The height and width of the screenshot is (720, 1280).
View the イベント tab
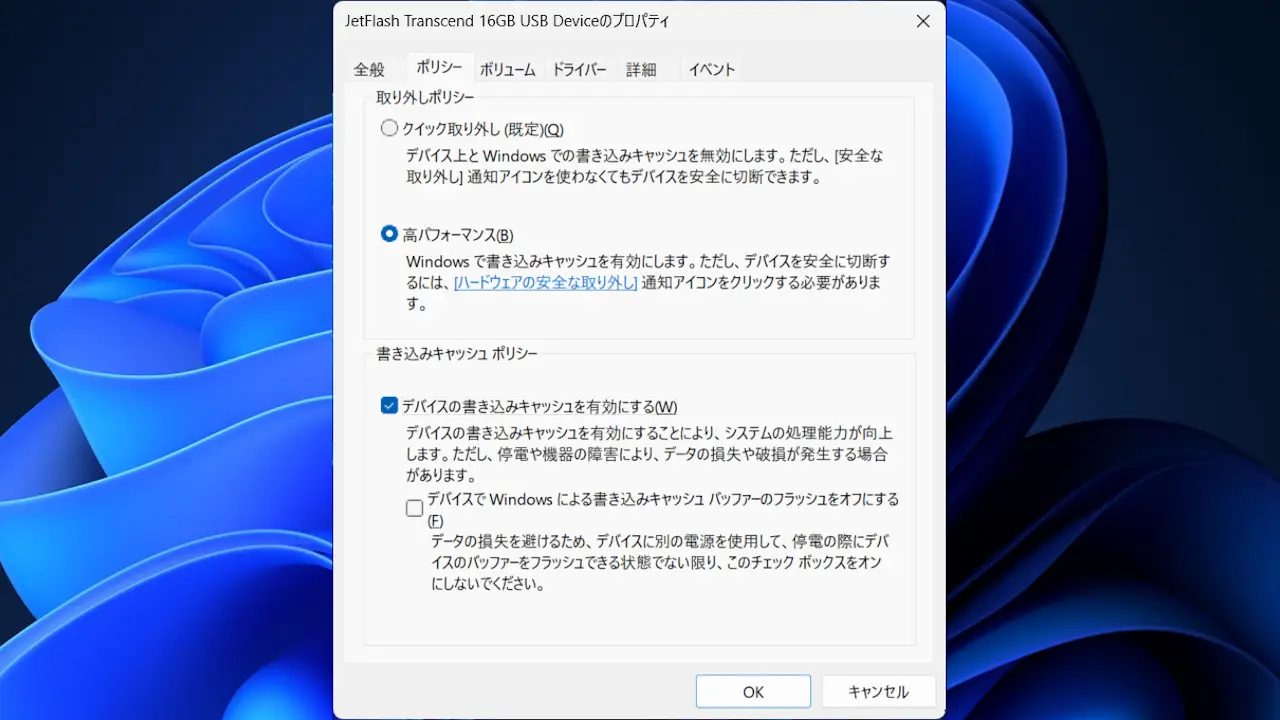712,70
